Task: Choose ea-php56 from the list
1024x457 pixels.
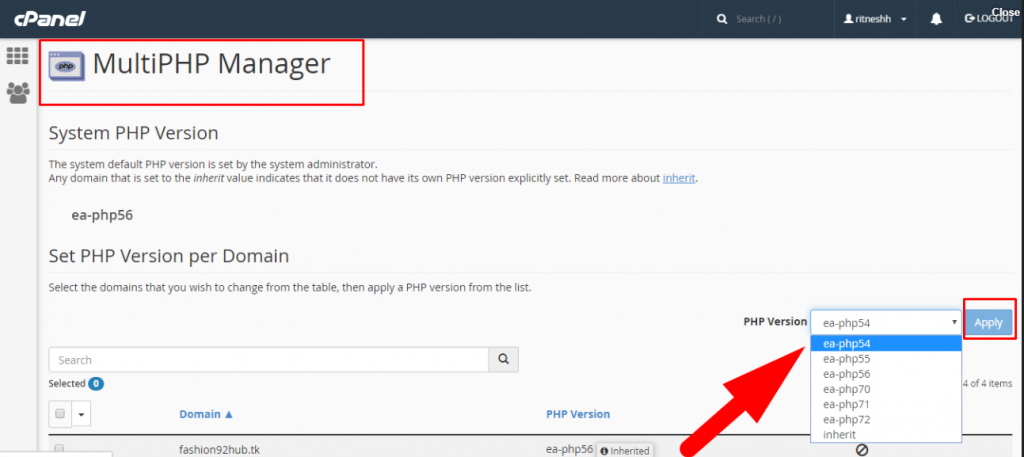Action: point(886,374)
